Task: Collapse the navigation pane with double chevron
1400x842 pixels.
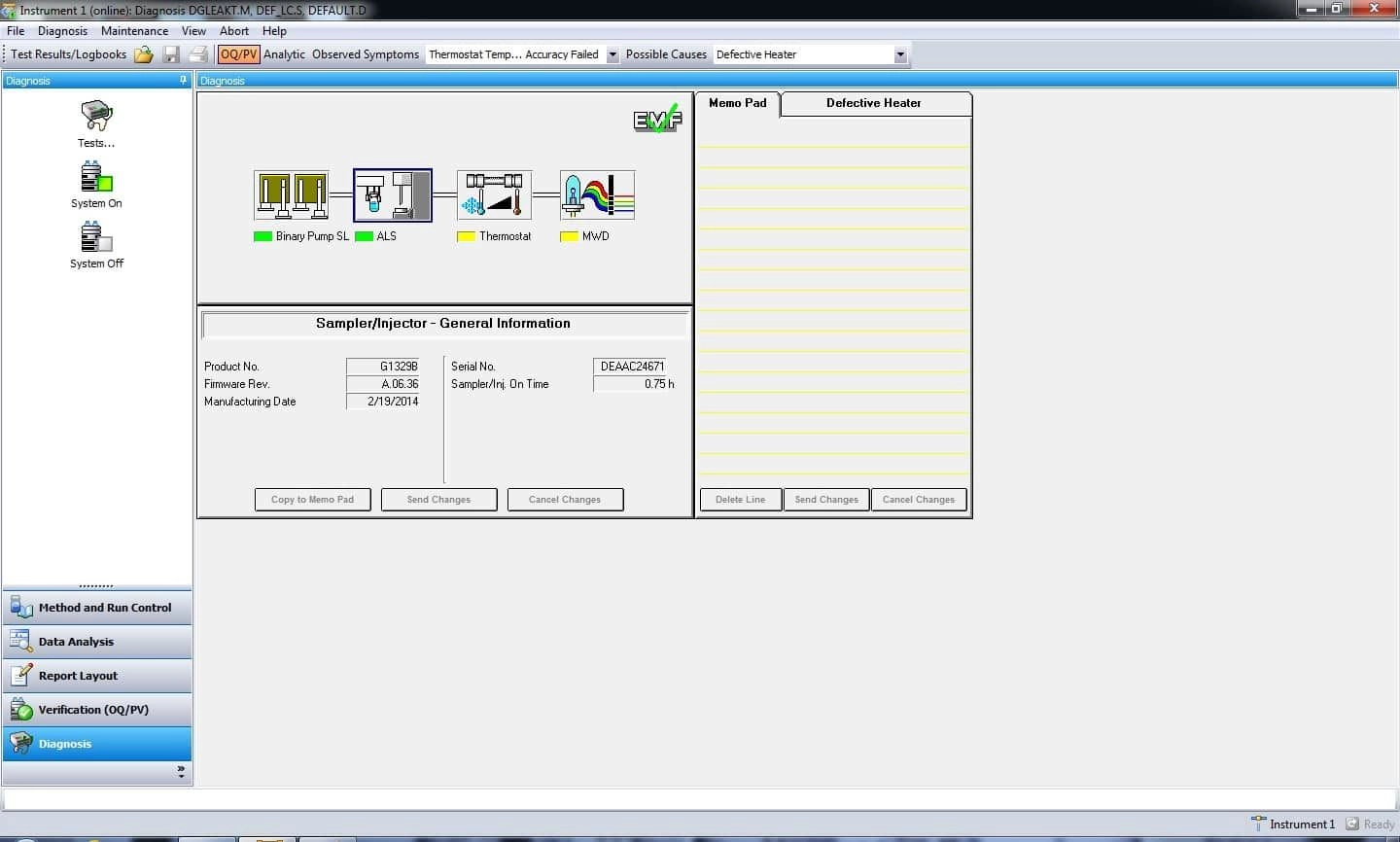Action: coord(180,771)
